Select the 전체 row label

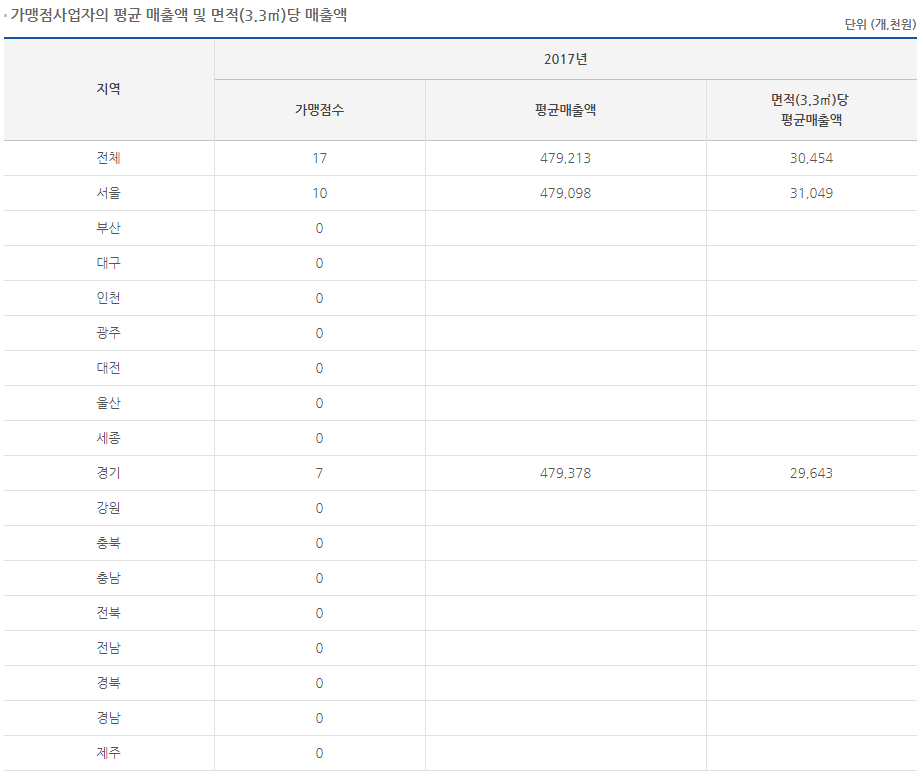tap(108, 158)
